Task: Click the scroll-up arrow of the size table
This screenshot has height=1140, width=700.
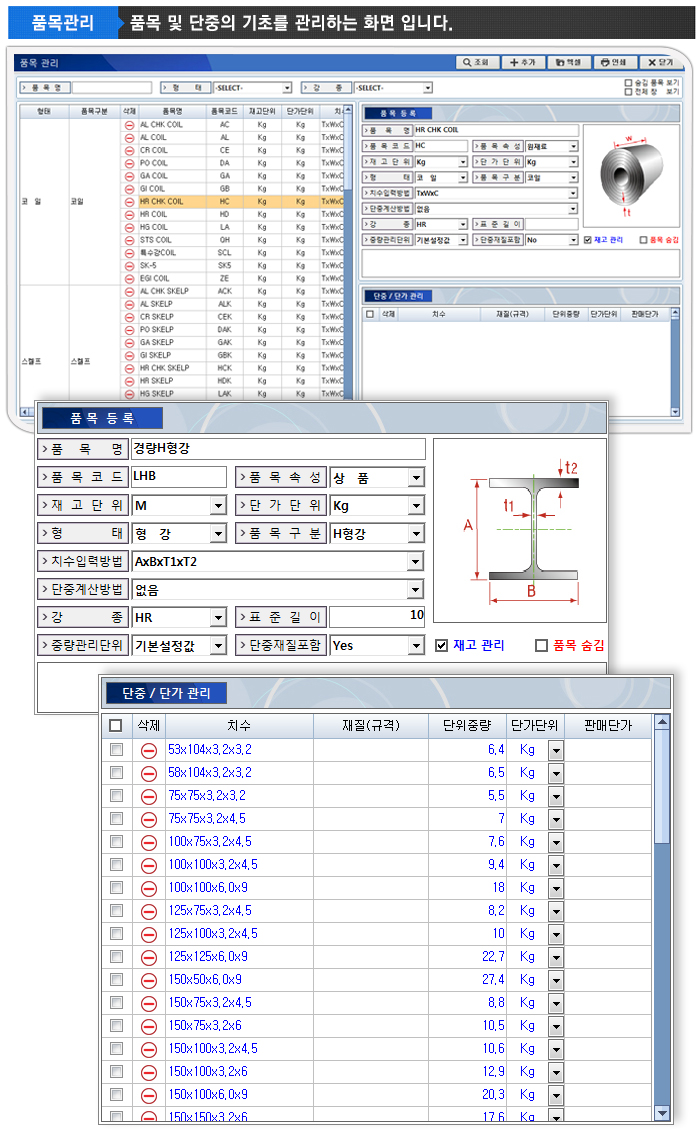Action: tap(661, 722)
